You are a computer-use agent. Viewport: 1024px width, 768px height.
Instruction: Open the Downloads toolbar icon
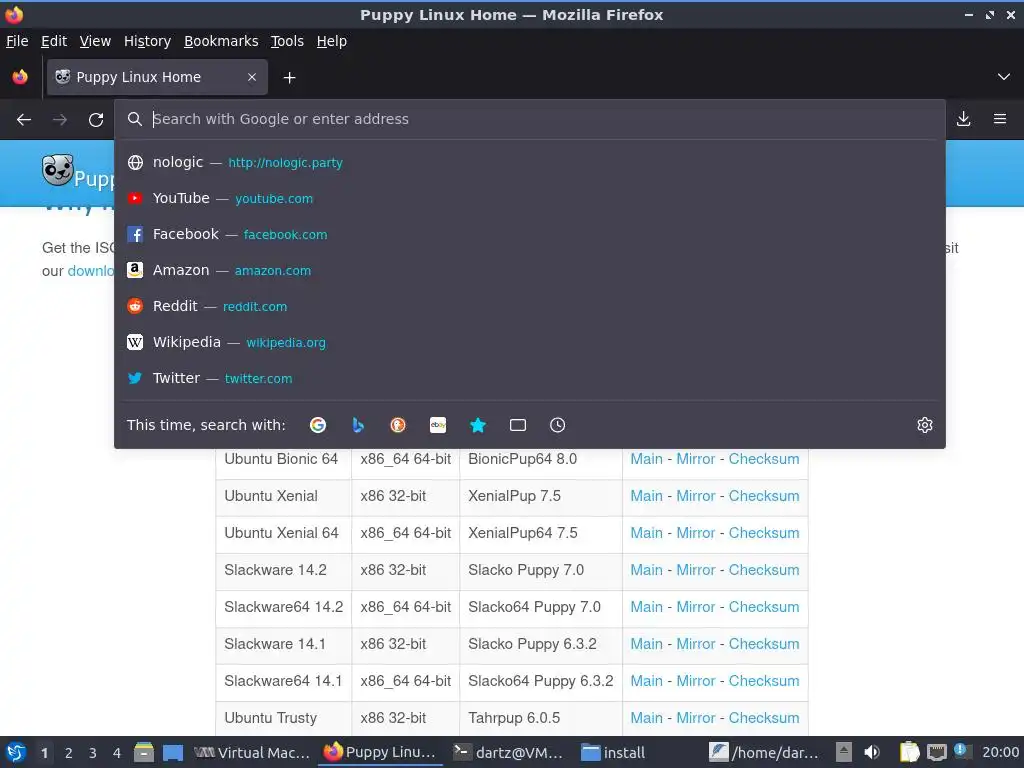[963, 119]
